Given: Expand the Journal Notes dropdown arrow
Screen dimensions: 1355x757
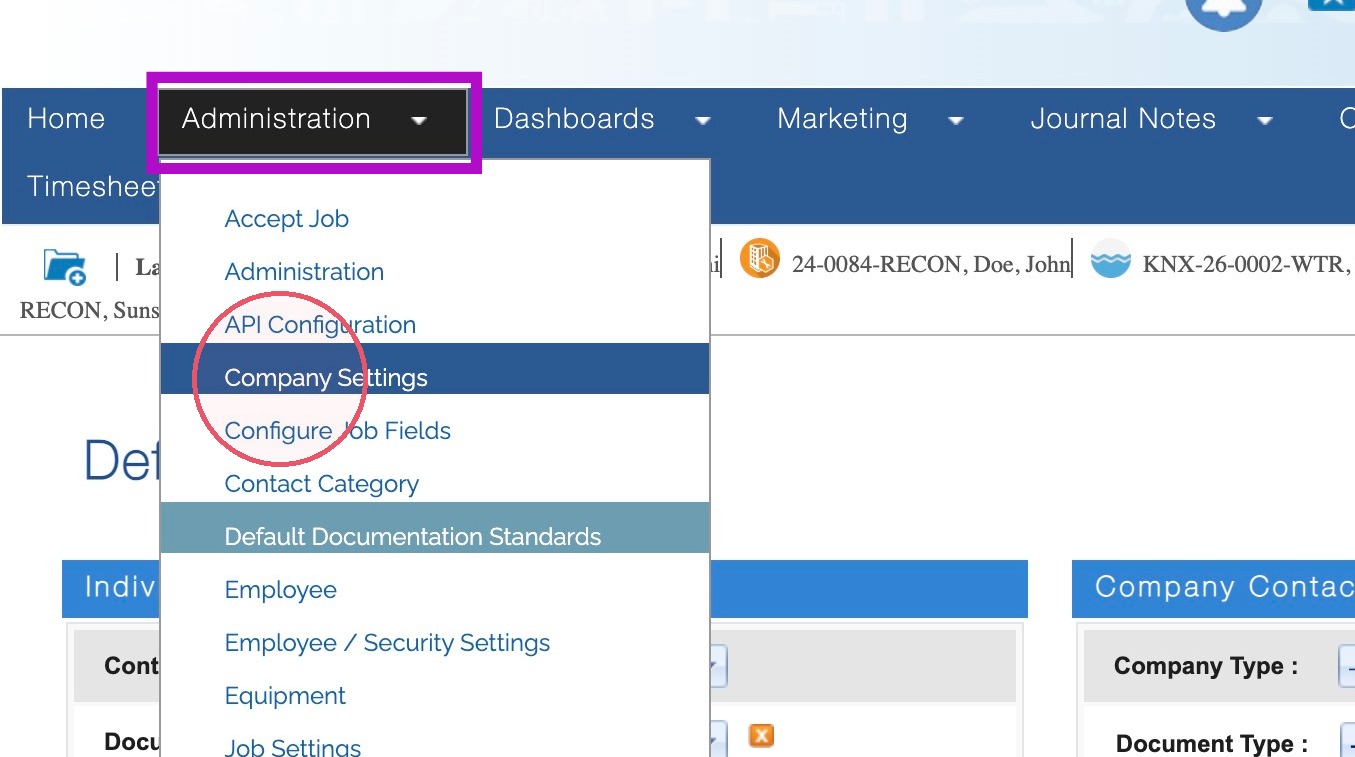Looking at the screenshot, I should tap(1265, 121).
